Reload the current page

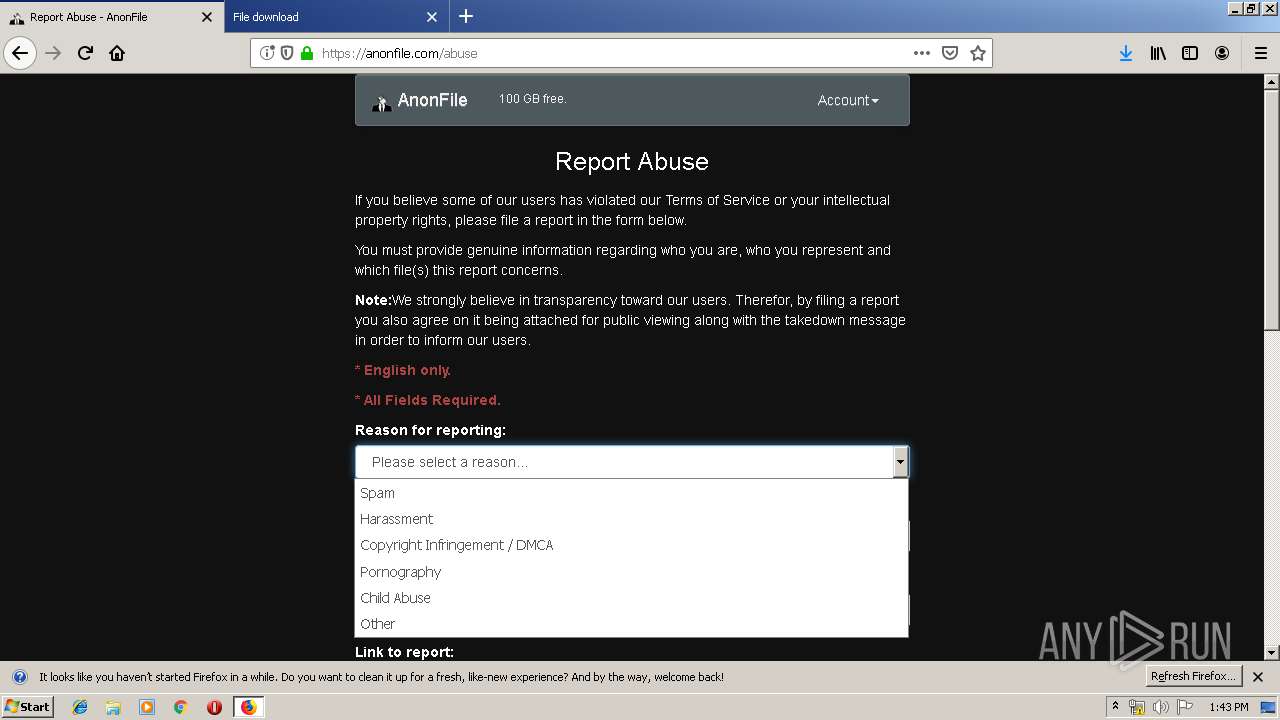click(x=86, y=53)
